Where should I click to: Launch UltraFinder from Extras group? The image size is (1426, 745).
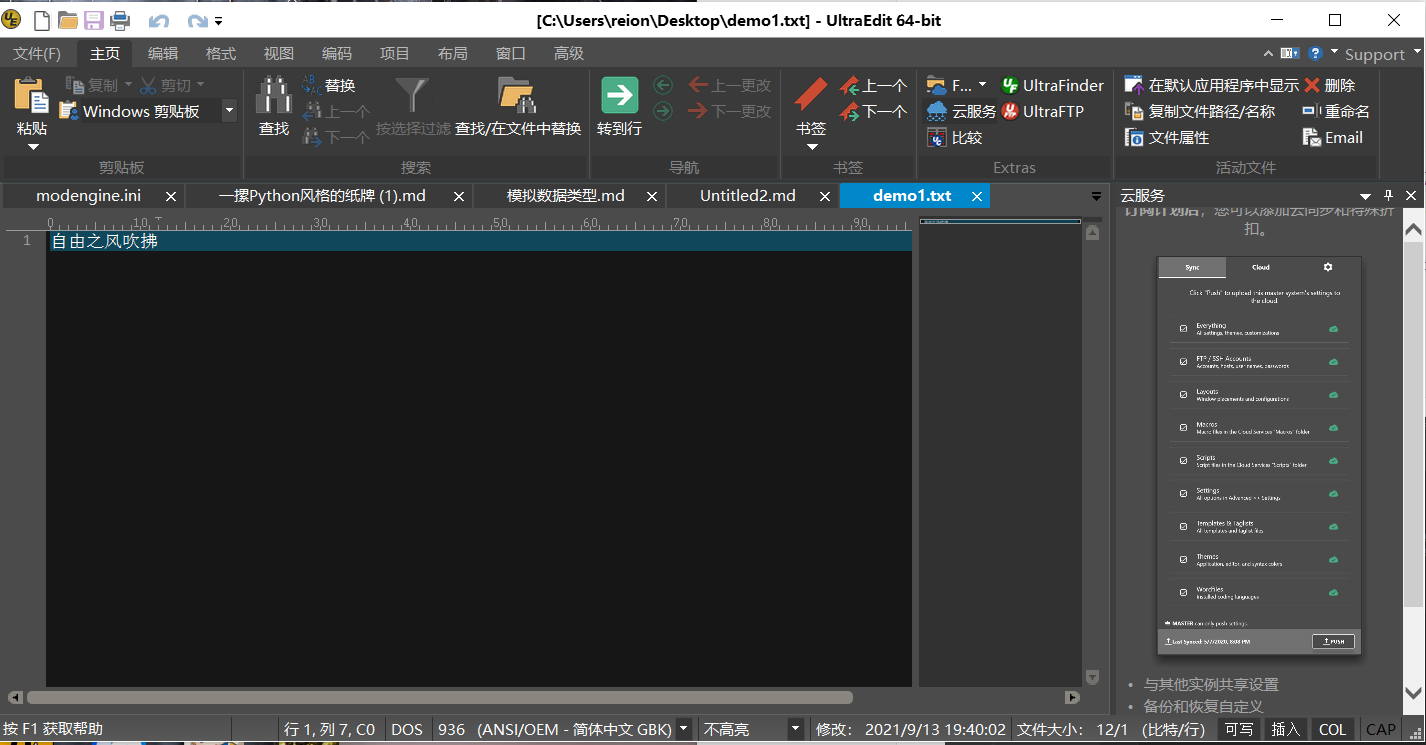coord(1052,85)
